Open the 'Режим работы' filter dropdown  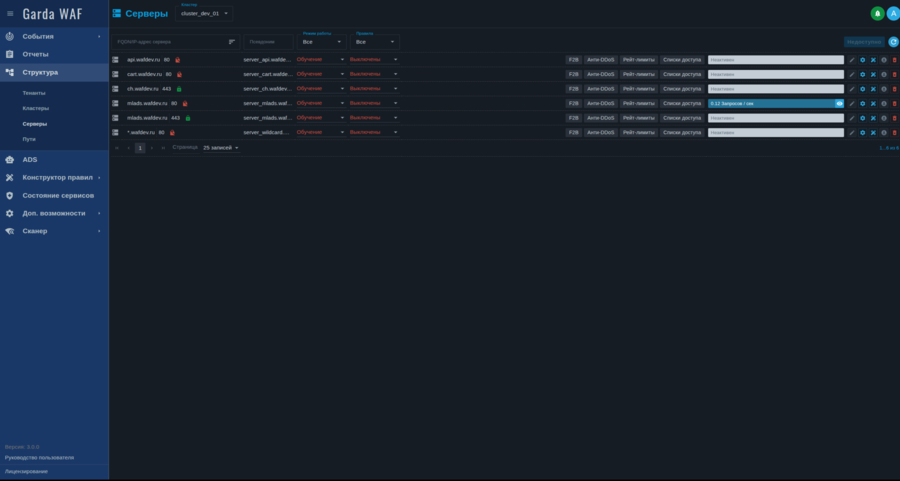click(322, 42)
